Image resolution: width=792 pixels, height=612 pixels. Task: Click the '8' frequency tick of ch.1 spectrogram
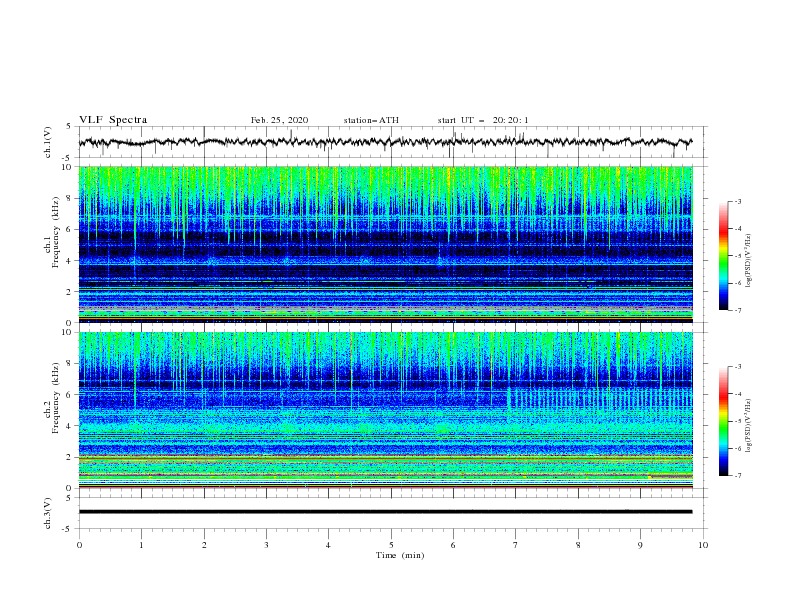pyautogui.click(x=70, y=198)
